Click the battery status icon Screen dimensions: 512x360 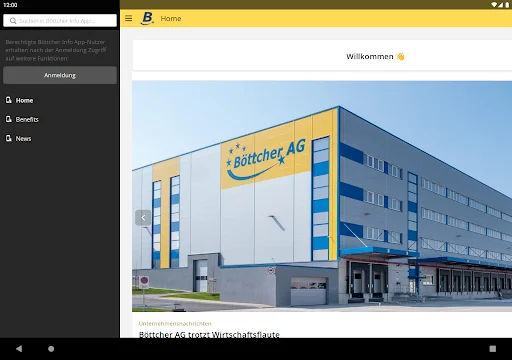(507, 5)
